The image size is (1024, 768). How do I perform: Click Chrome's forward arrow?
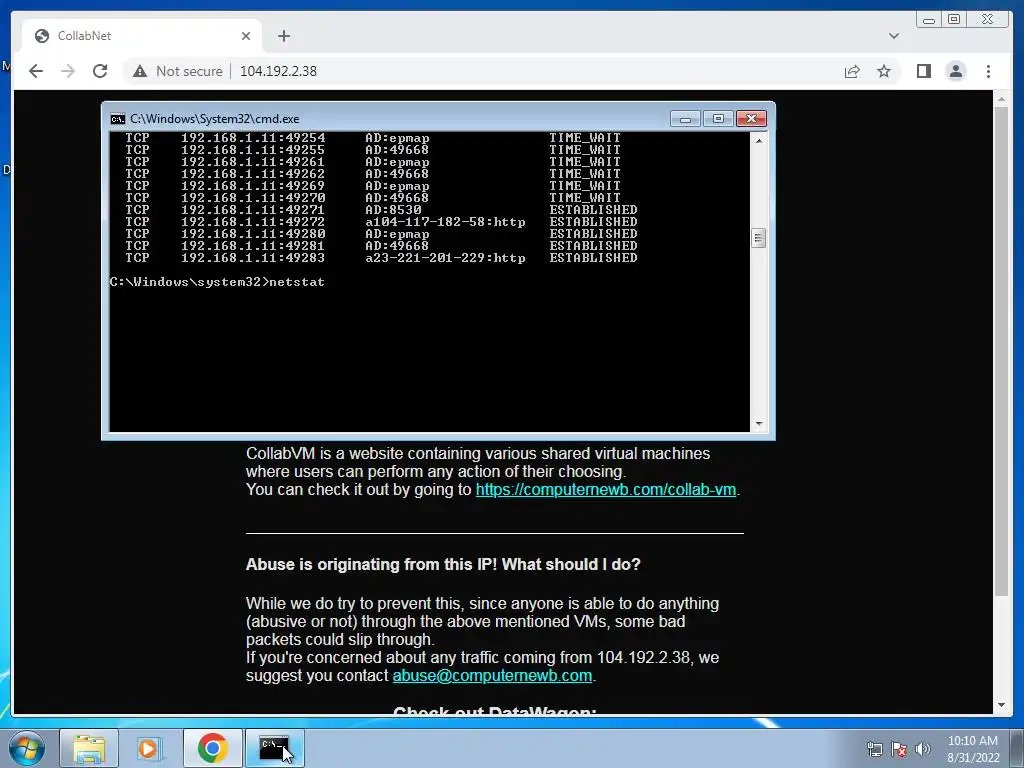(x=68, y=71)
